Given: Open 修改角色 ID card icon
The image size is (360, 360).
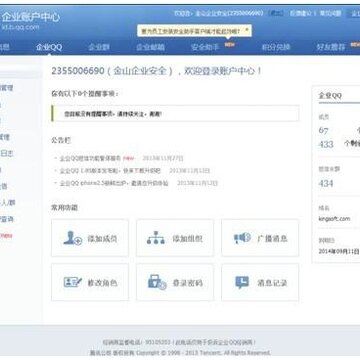Looking at the screenshot, I should (x=73, y=282).
